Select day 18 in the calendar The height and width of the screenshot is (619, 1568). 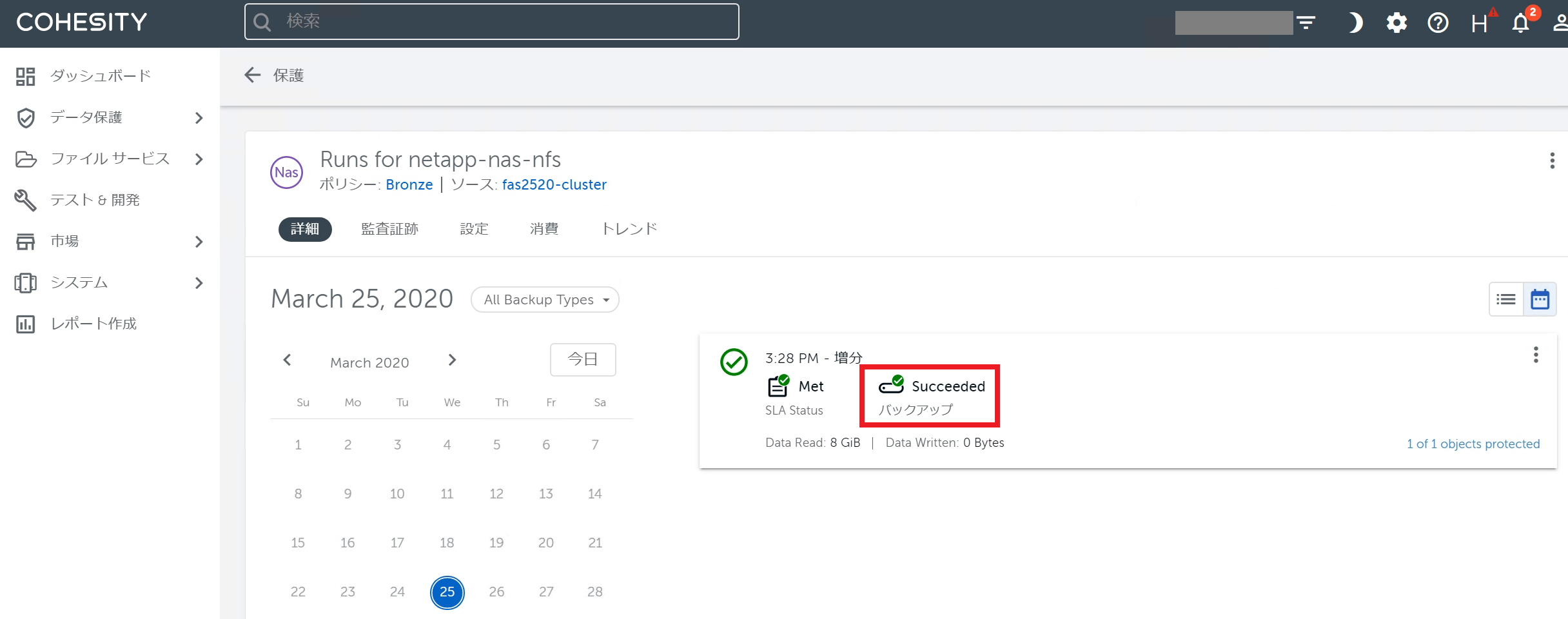click(x=447, y=543)
